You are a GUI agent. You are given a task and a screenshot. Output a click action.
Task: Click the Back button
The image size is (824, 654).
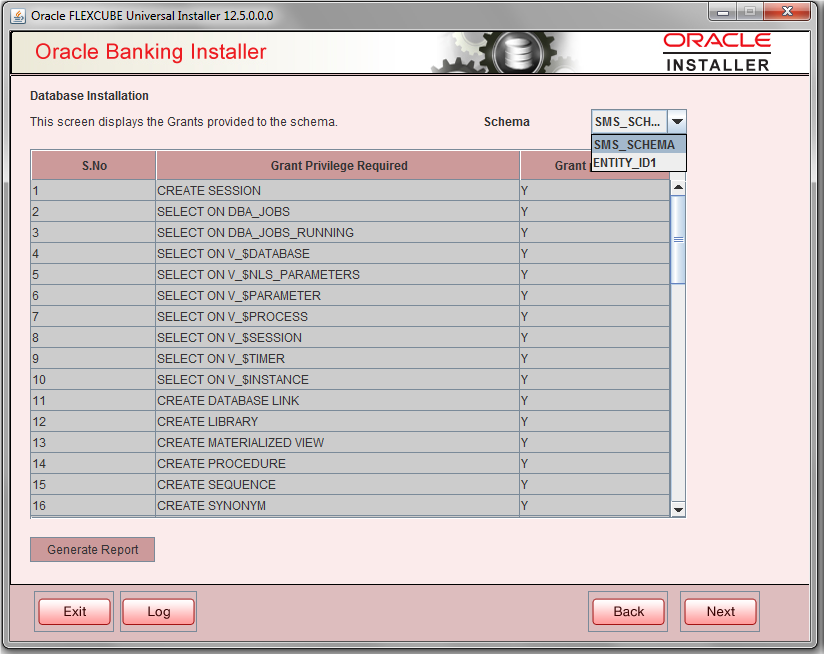[628, 611]
